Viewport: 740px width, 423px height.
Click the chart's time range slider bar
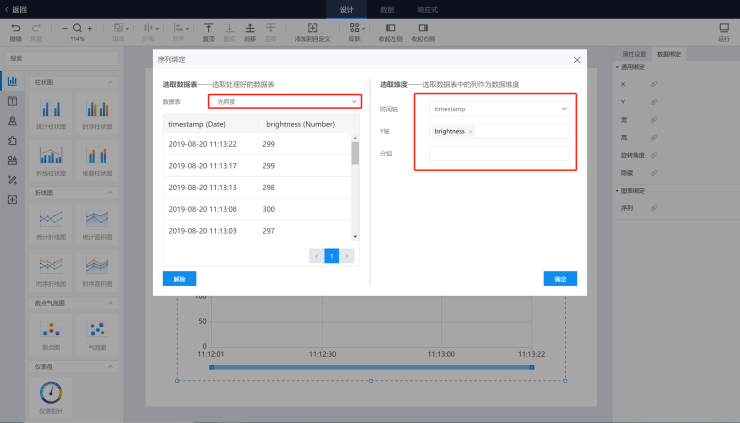click(x=371, y=367)
